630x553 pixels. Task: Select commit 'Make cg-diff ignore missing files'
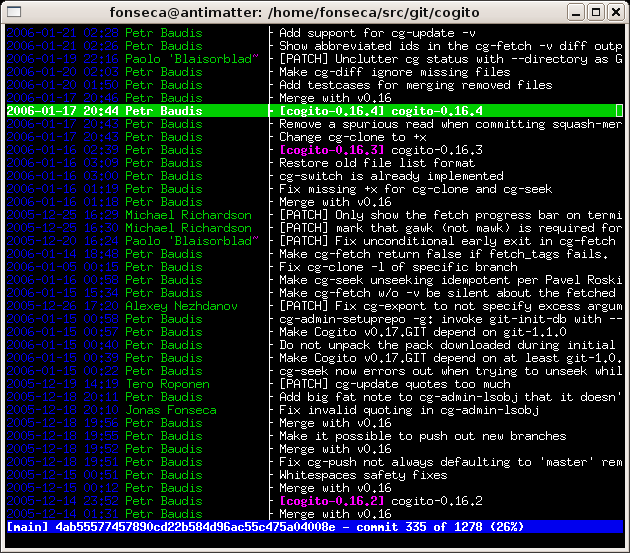(393, 72)
